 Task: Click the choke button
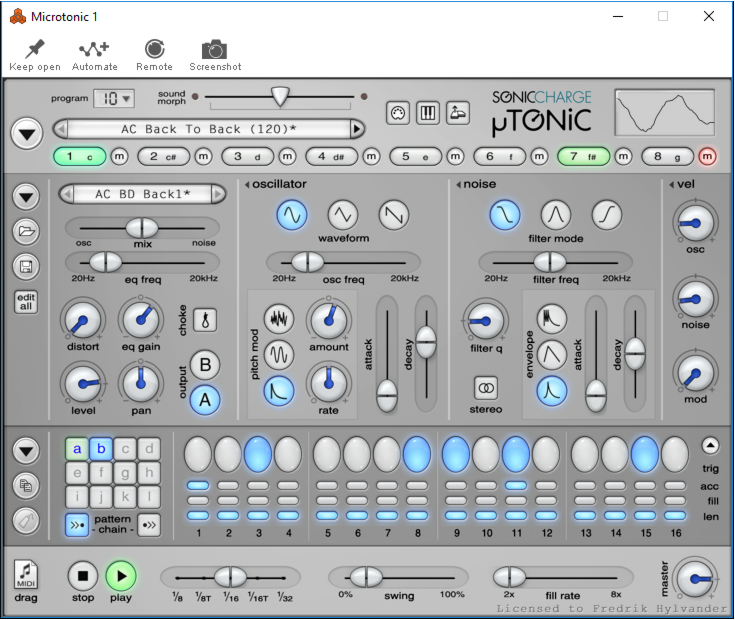[205, 320]
